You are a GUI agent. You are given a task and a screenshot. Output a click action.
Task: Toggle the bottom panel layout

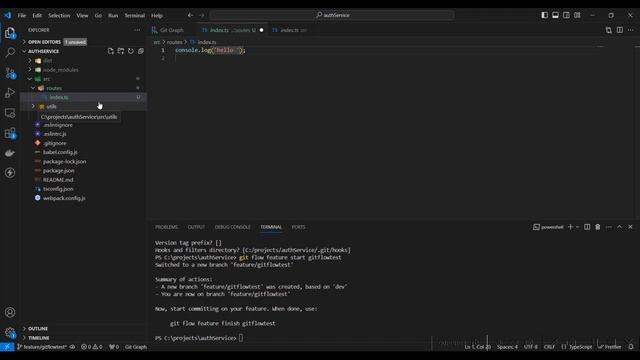[556, 15]
